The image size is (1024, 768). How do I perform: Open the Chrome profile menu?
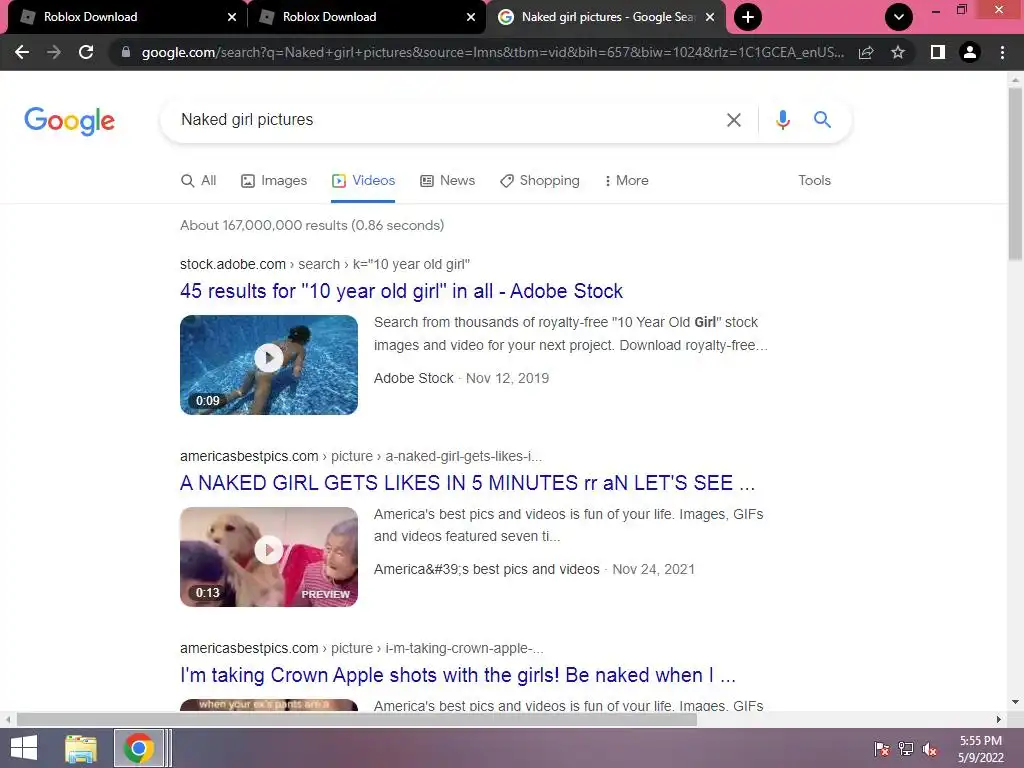point(970,52)
